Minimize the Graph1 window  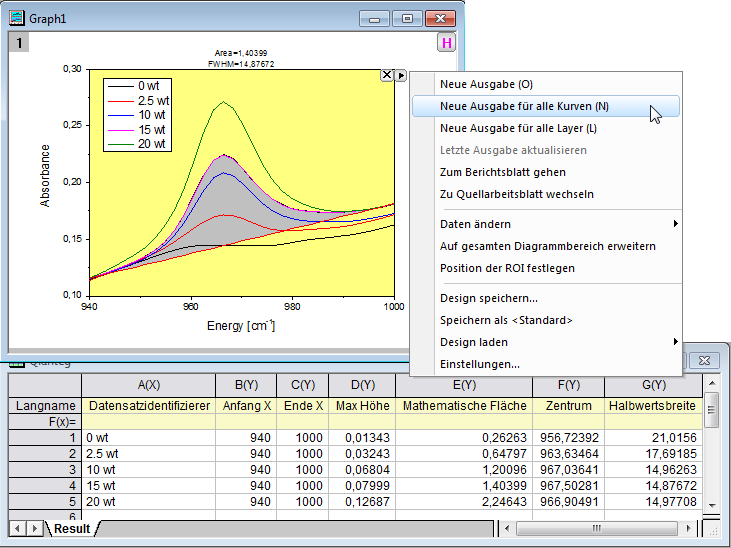pyautogui.click(x=374, y=19)
